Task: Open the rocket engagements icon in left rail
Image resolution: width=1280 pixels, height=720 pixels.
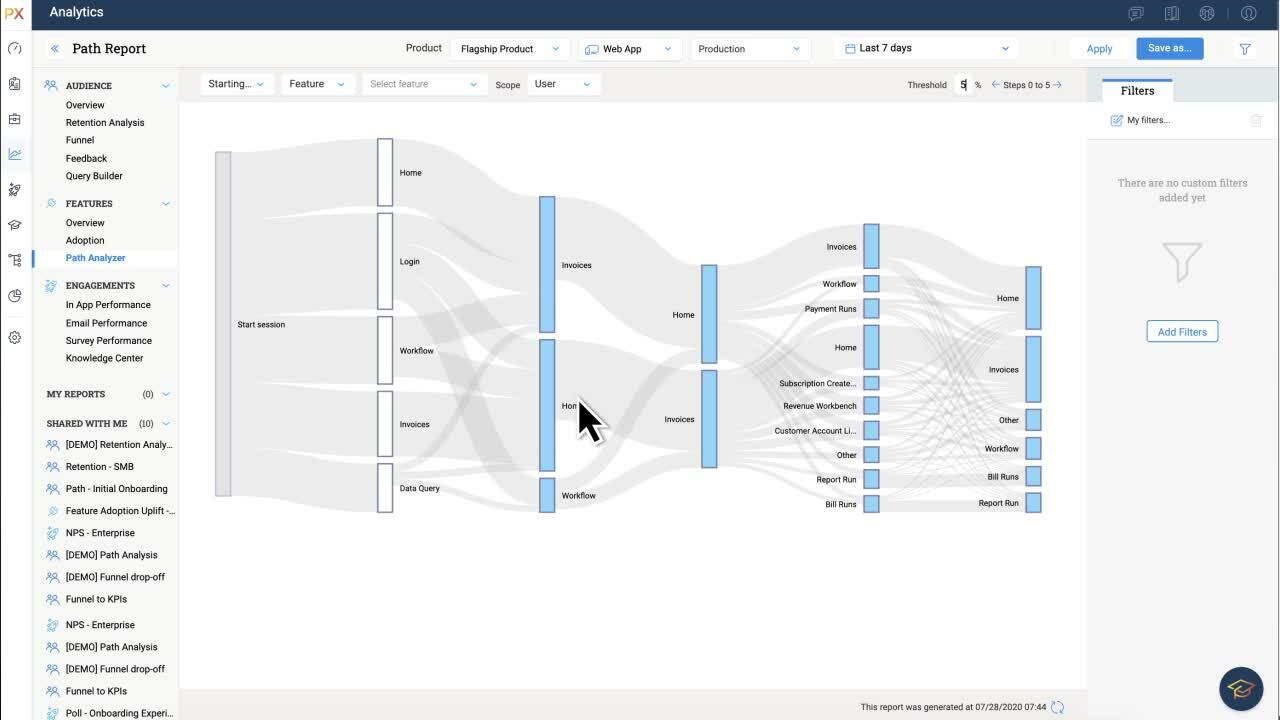Action: click(14, 189)
